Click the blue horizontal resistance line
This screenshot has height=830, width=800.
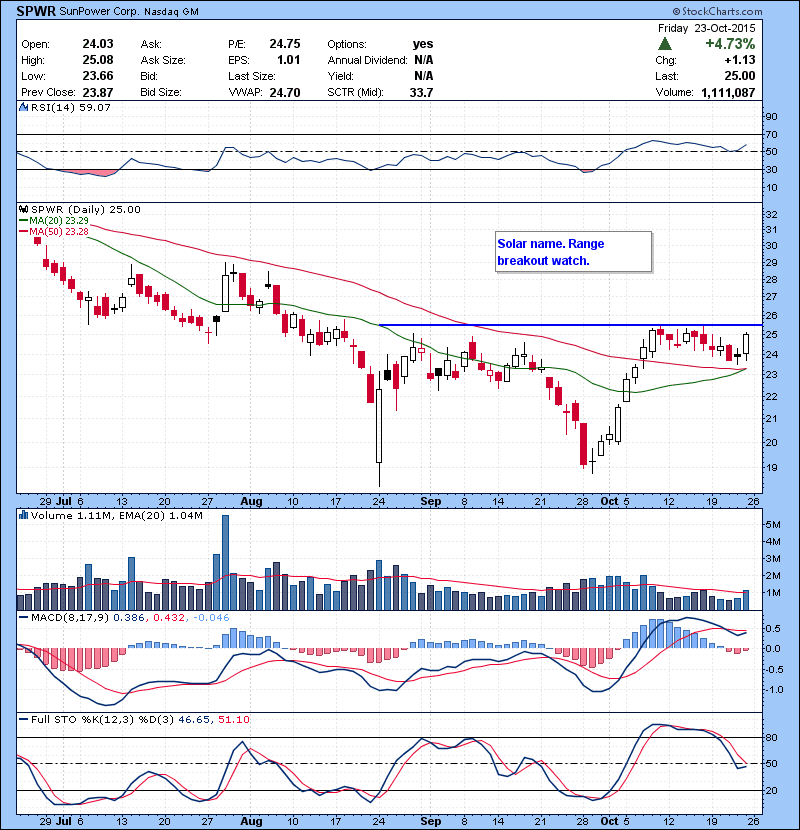point(571,324)
